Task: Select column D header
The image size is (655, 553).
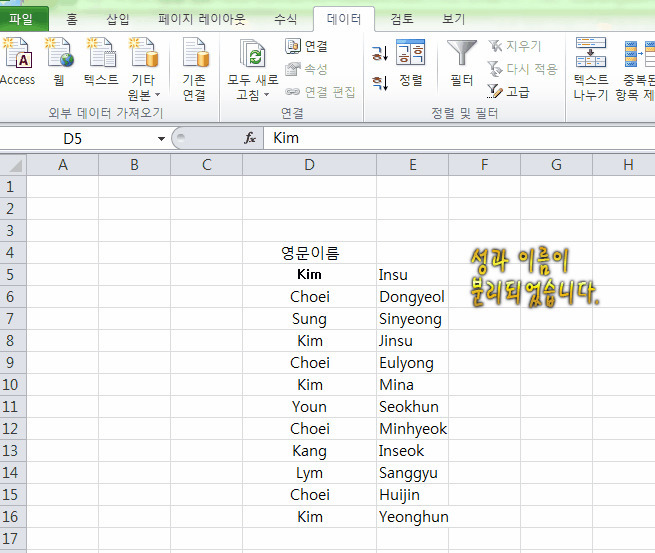Action: 310,165
